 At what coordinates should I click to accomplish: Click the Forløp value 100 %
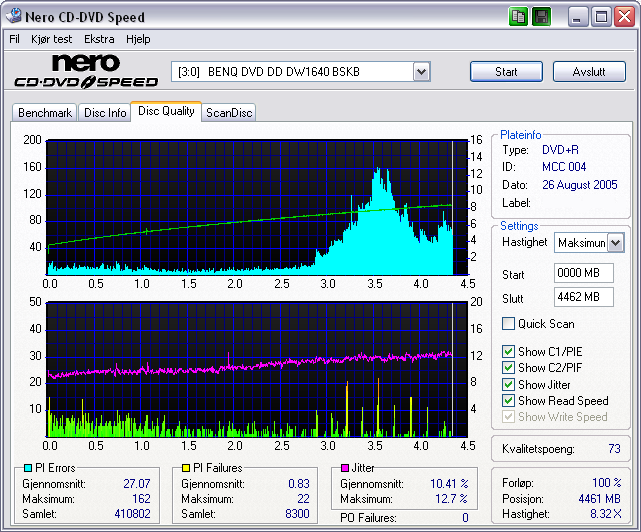point(607,483)
